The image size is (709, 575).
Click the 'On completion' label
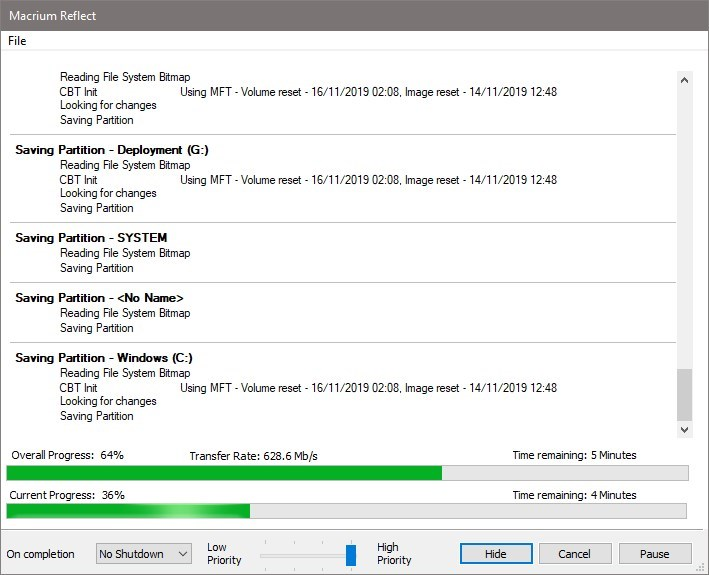(40, 554)
